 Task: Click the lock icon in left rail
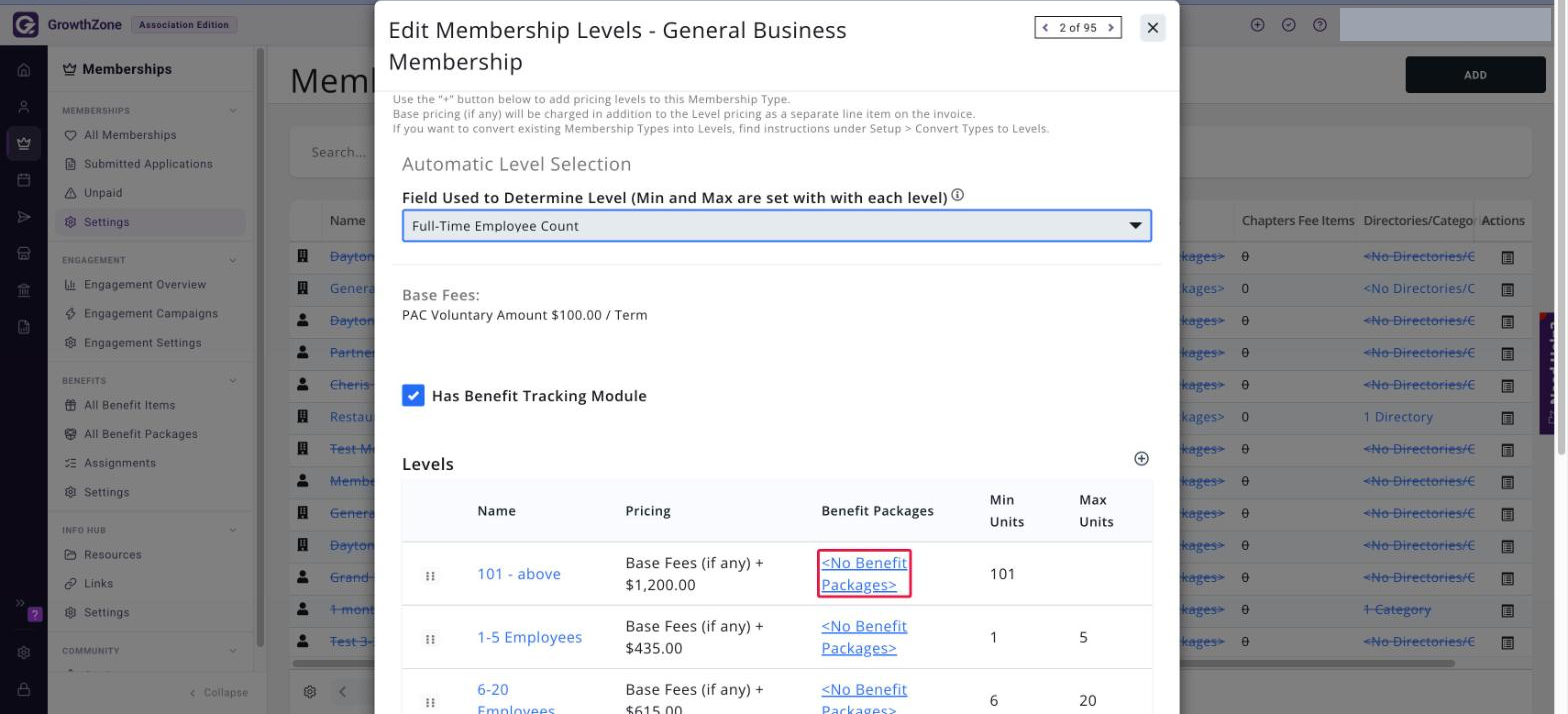point(24,690)
